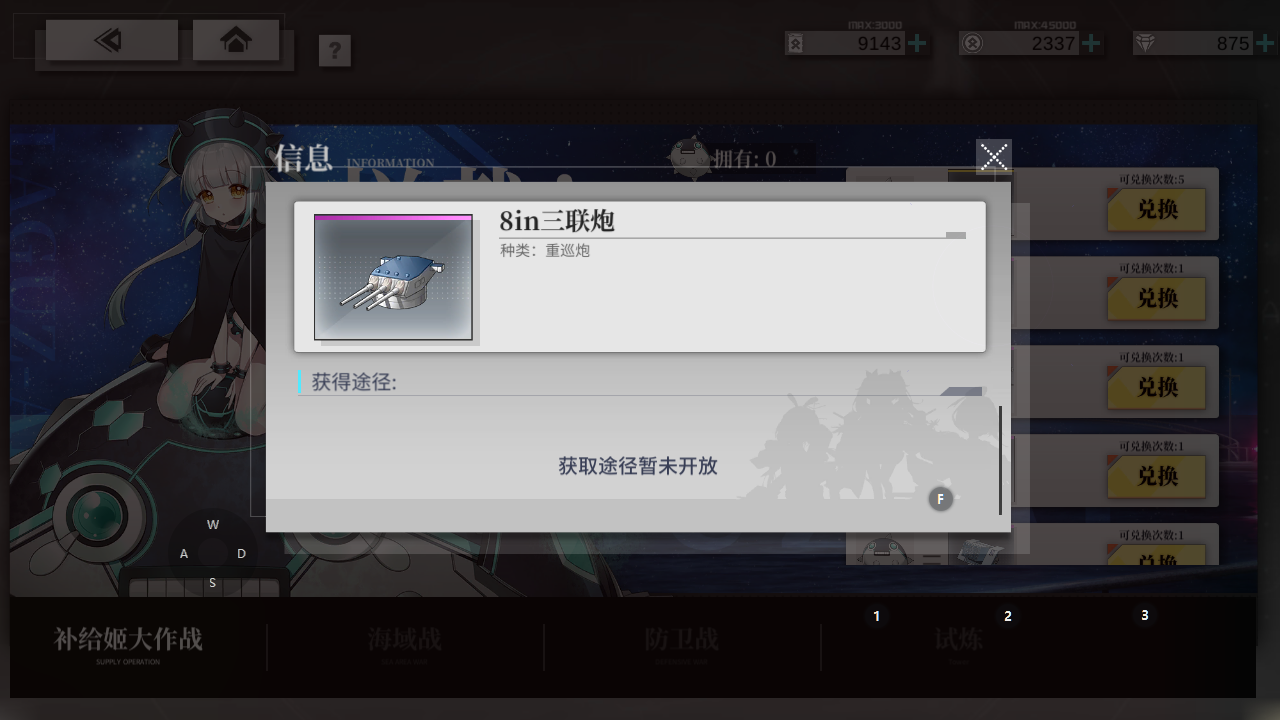This screenshot has width=1280, height=720.
Task: Switch to the 防卫战 tab
Action: (x=681, y=641)
